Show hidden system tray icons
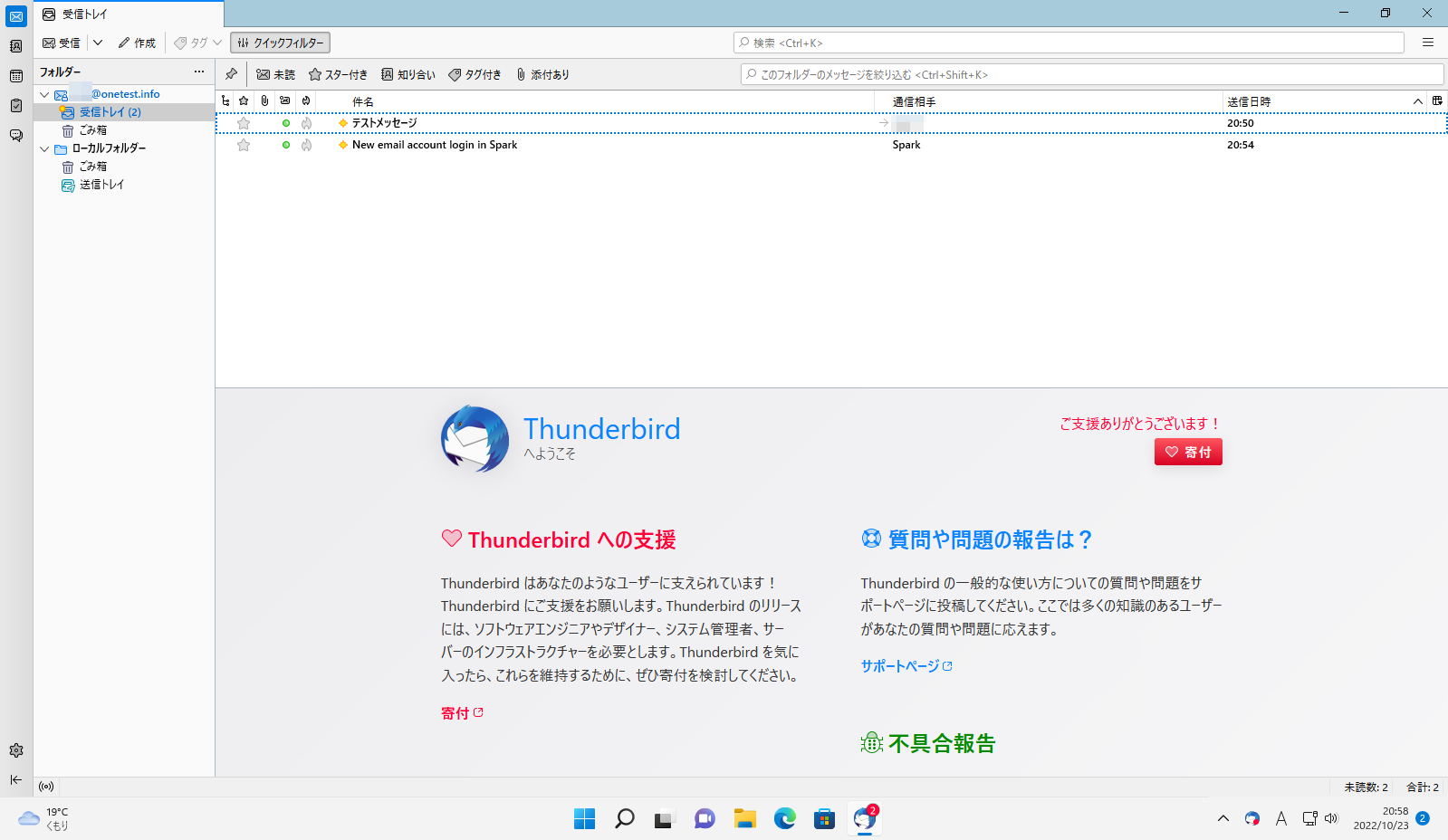Image resolution: width=1448 pixels, height=840 pixels. [1223, 819]
